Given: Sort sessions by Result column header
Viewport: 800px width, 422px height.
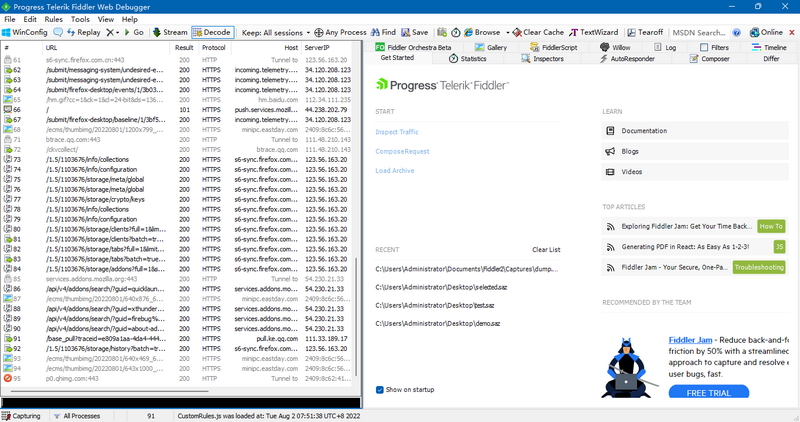Looking at the screenshot, I should 184,47.
